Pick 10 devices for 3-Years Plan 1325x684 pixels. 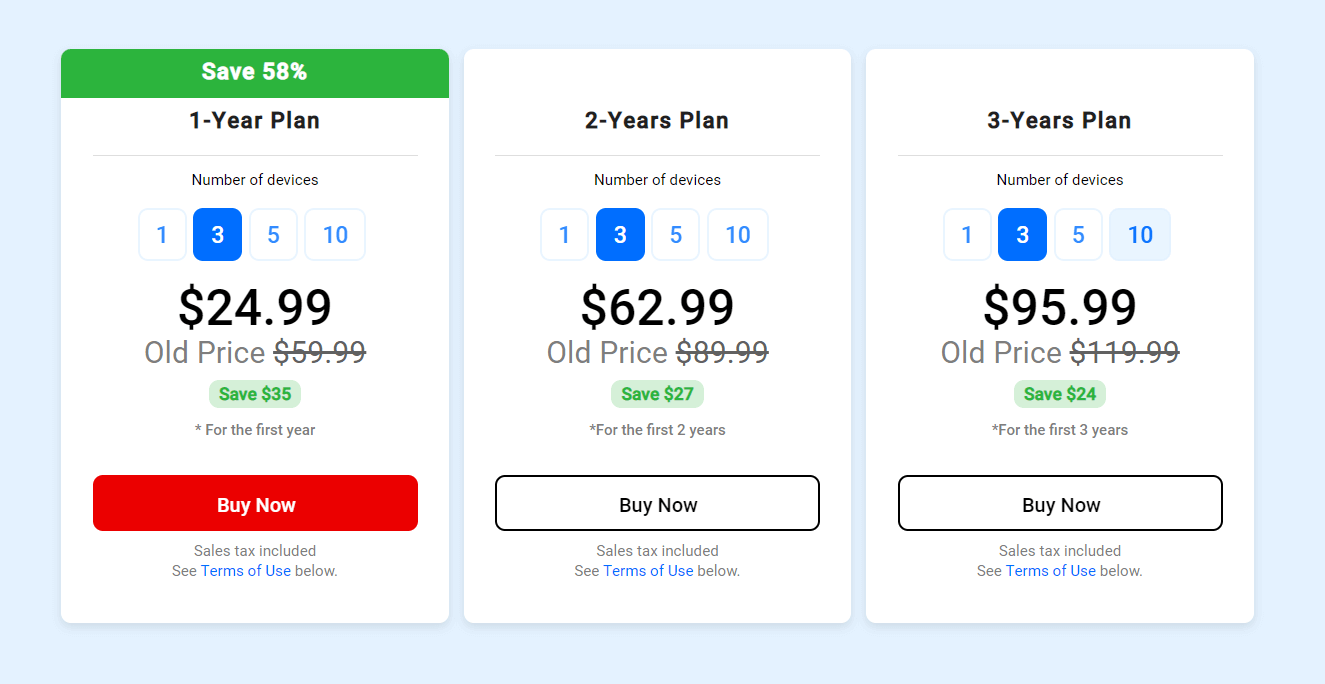(x=1140, y=235)
